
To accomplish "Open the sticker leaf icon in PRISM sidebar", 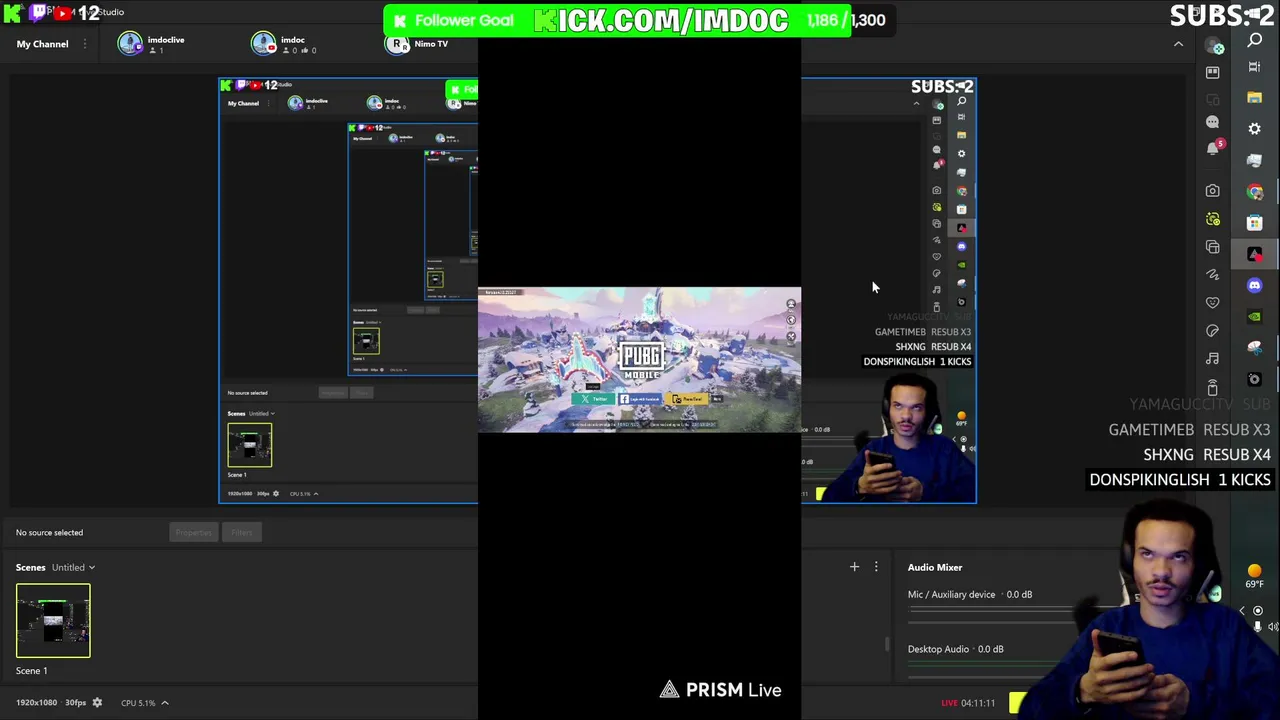I will (x=1213, y=330).
